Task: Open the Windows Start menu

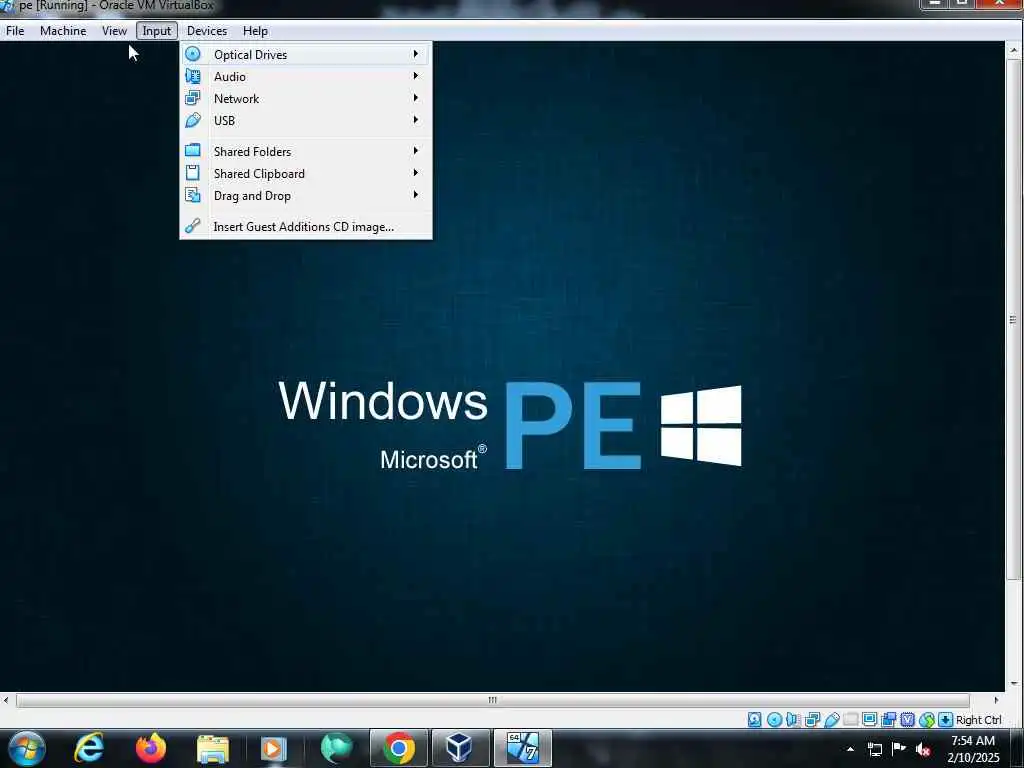Action: pyautogui.click(x=26, y=748)
